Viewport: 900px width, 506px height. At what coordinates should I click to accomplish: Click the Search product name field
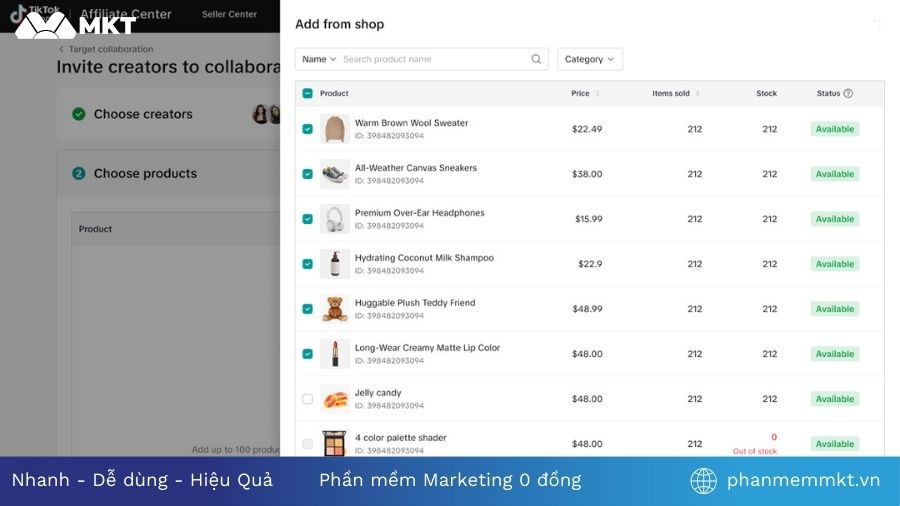[434, 59]
